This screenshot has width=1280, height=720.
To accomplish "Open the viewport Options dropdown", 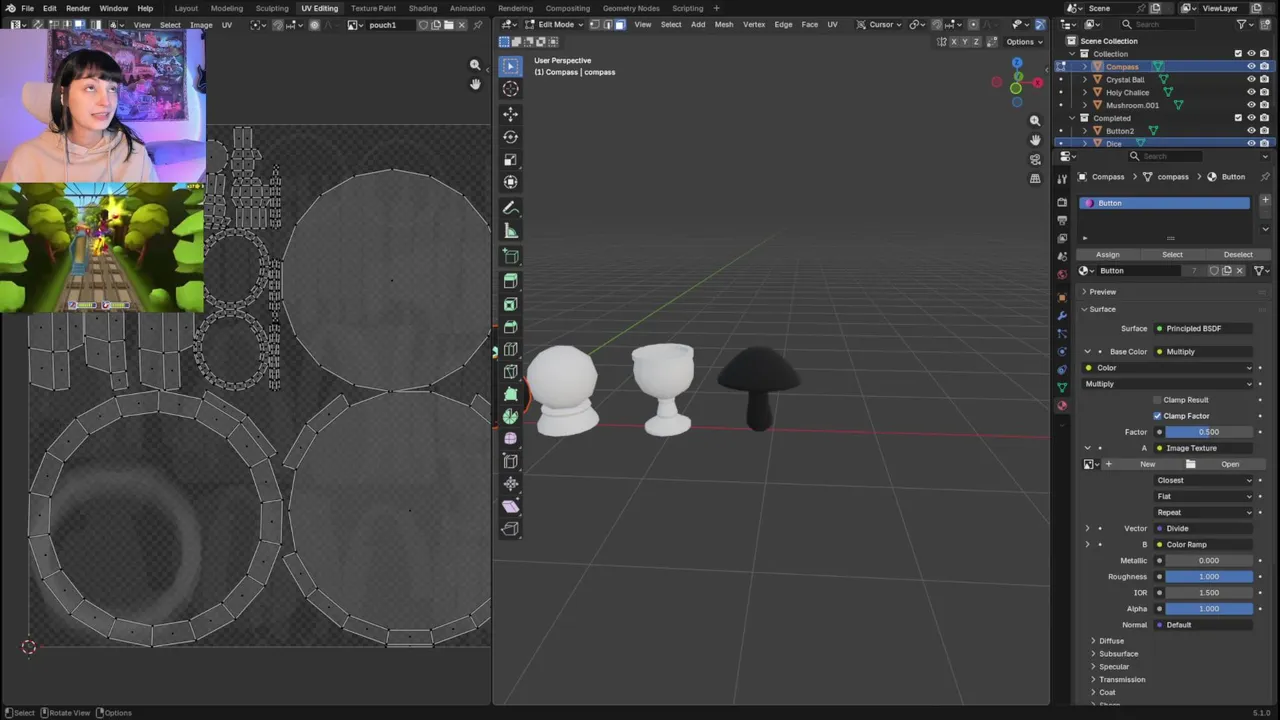I will click(x=1024, y=42).
